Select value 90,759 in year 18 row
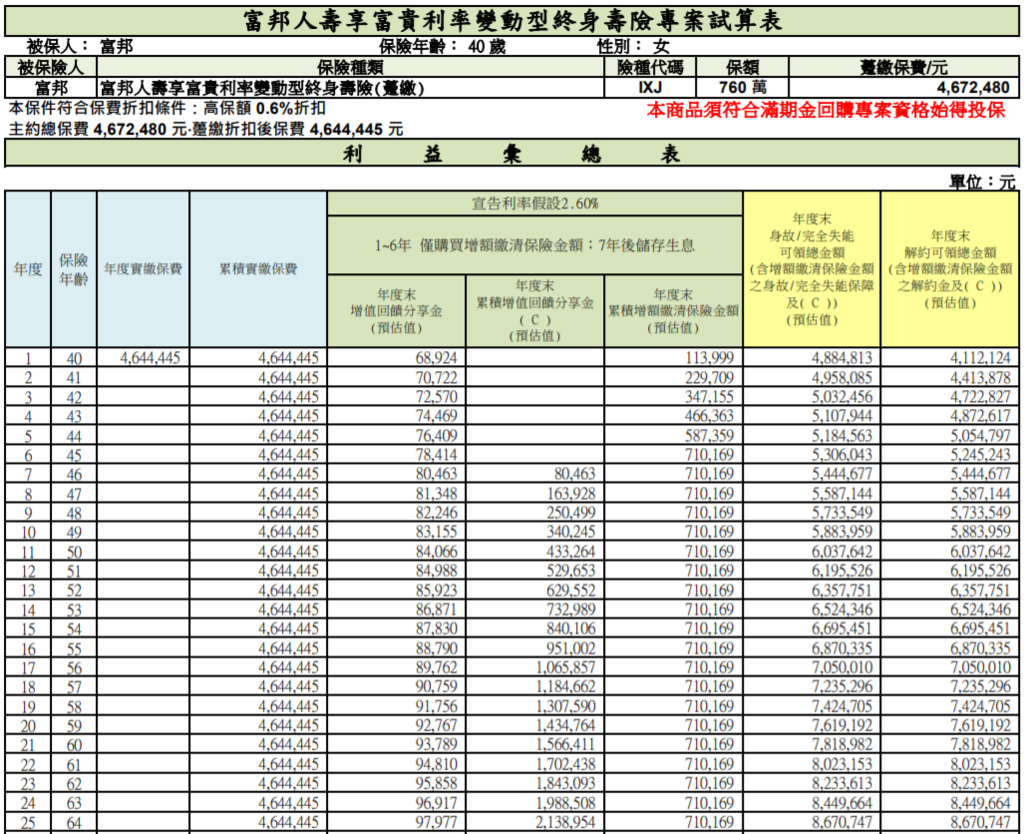This screenshot has width=1024, height=834. tap(436, 687)
